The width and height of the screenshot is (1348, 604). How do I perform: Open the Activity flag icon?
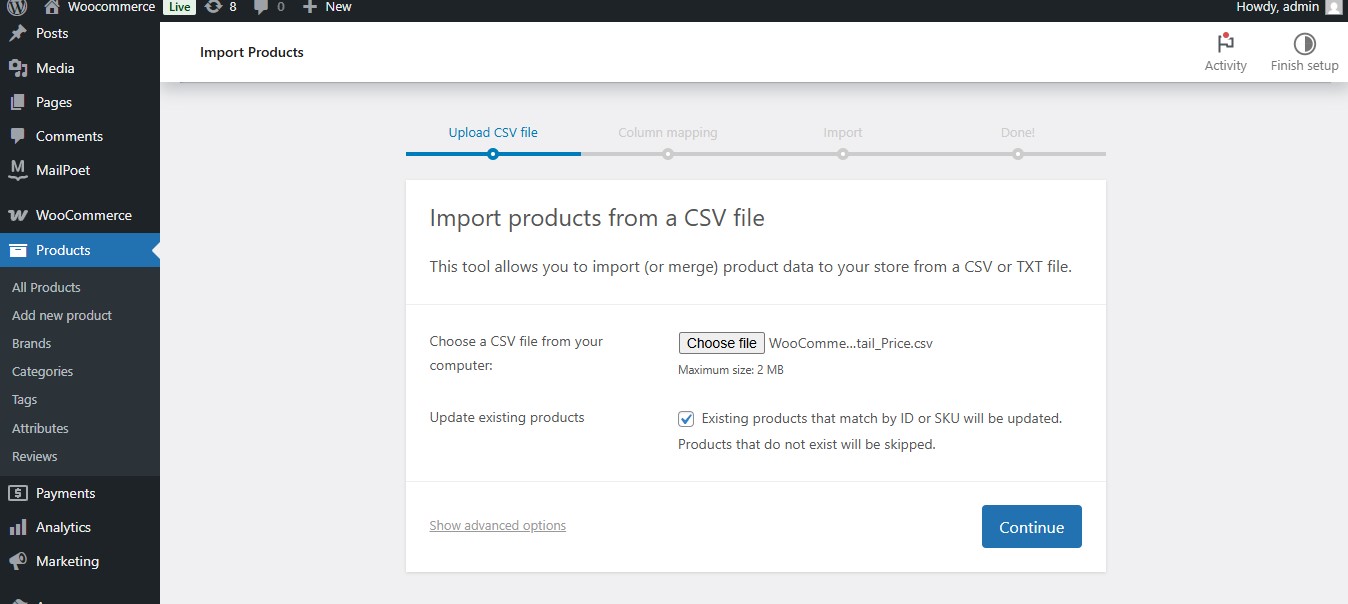(x=1225, y=44)
